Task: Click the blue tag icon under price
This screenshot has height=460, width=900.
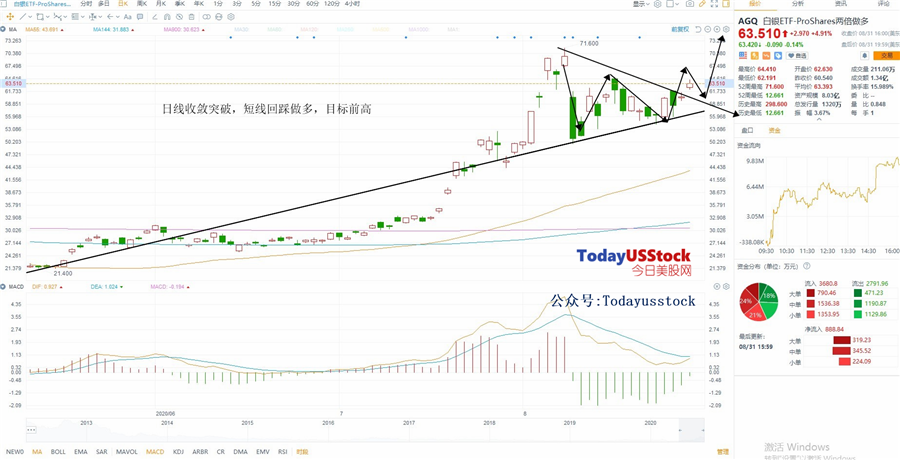Action: pos(778,56)
